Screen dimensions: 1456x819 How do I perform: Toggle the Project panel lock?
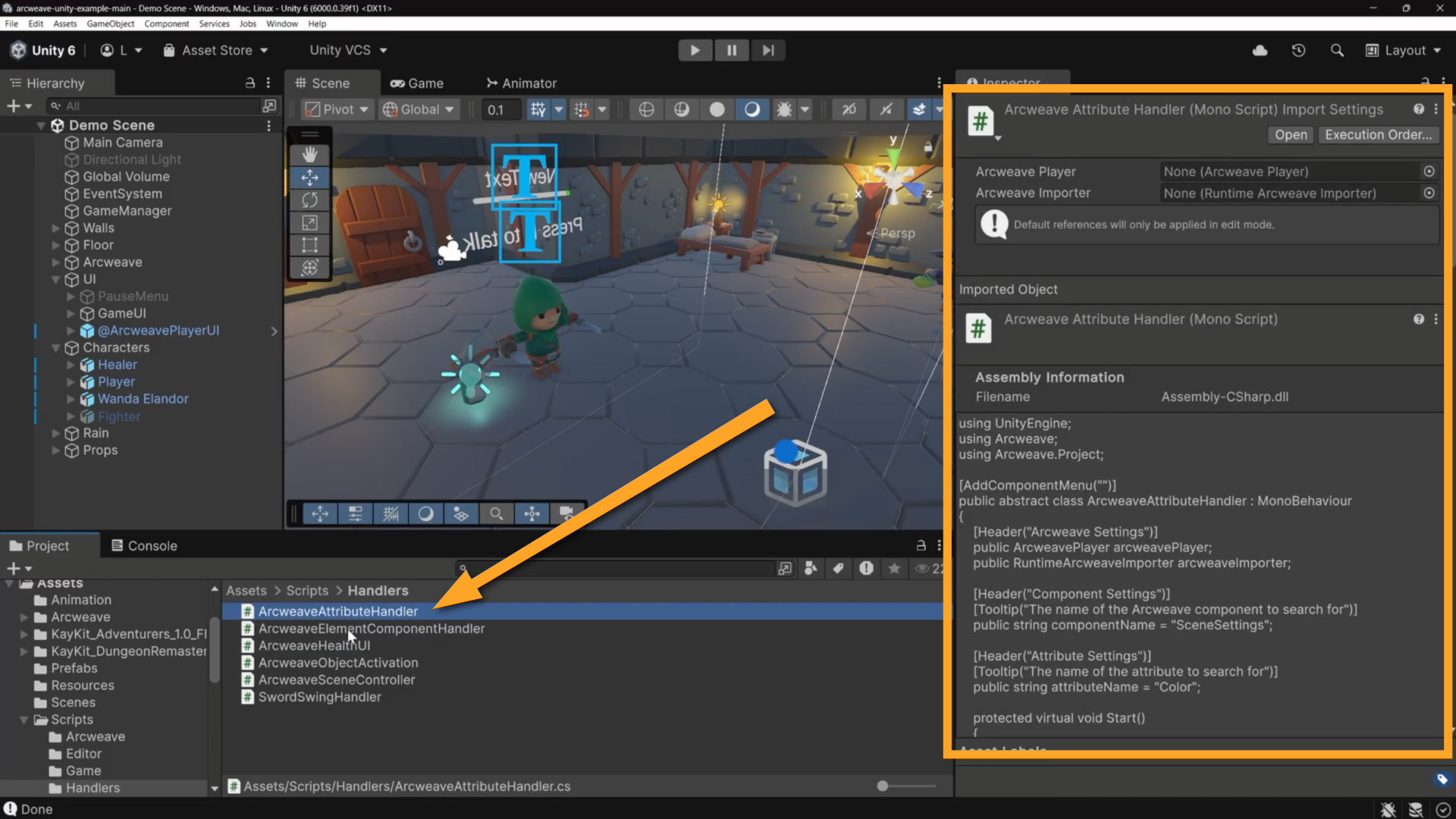(921, 545)
